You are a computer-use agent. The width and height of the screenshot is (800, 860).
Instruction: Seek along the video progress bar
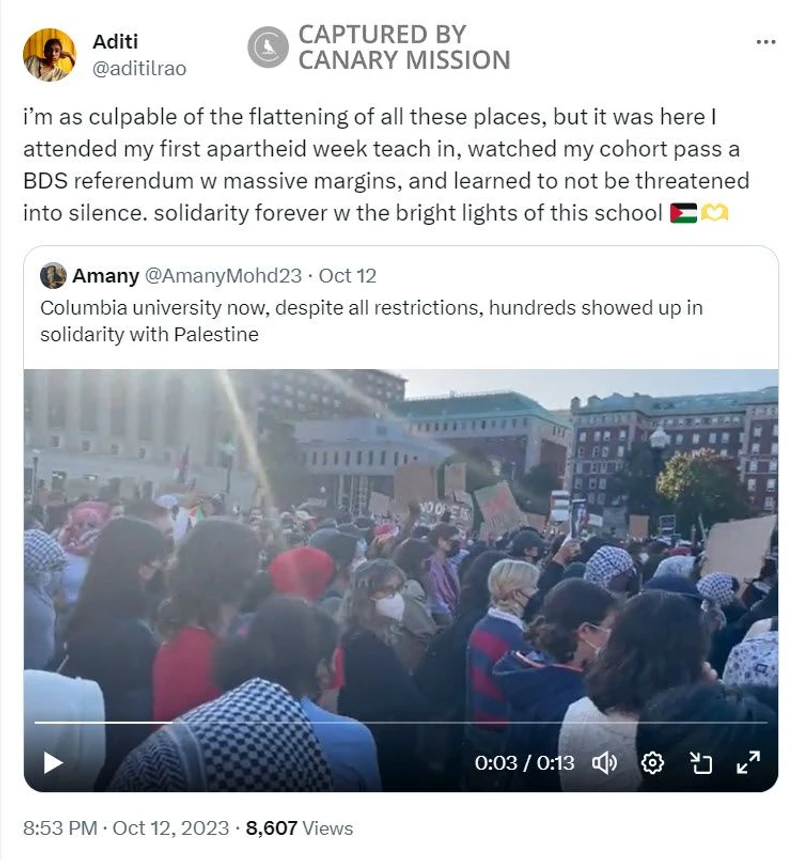[400, 723]
